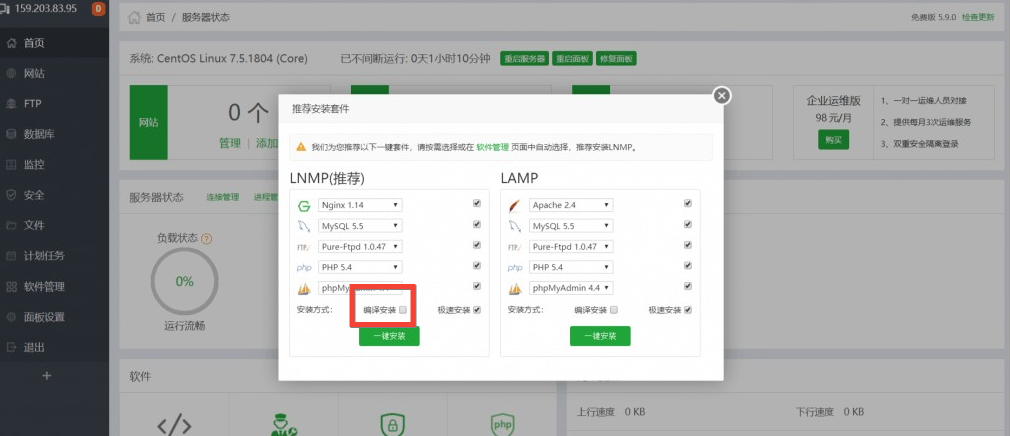
Task: Close the recommended install packages dialog
Action: click(722, 95)
